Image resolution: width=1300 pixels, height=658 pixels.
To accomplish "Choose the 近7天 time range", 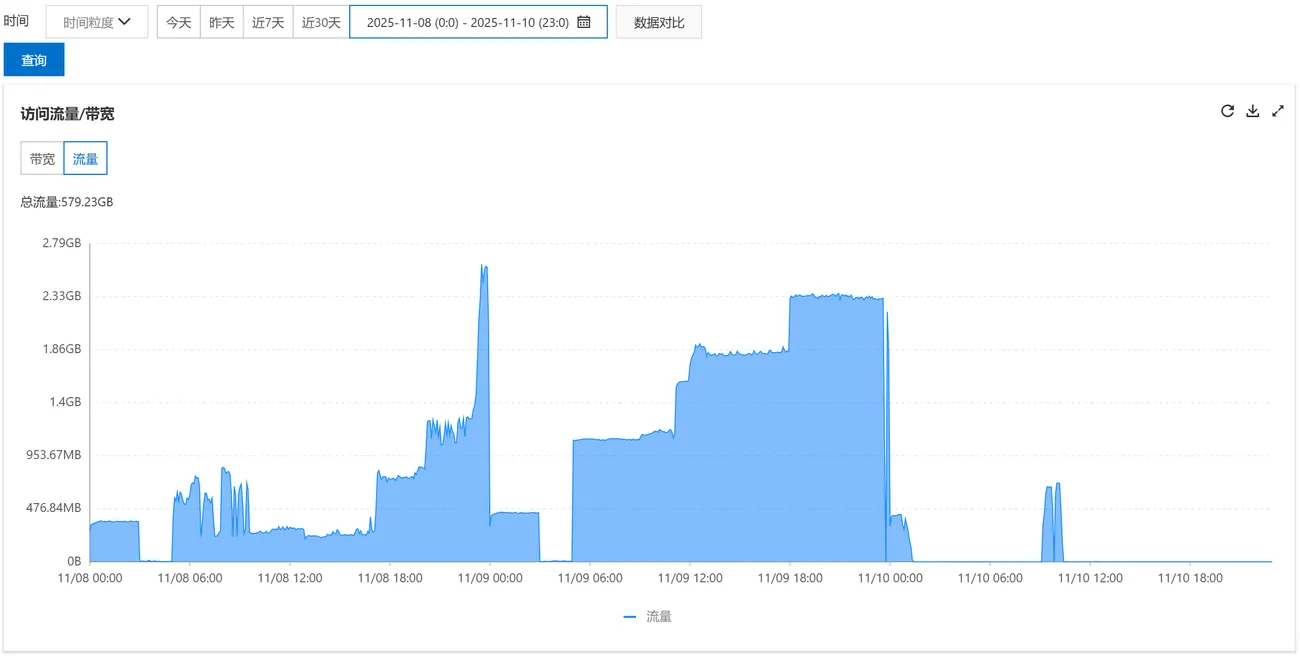I will pos(268,22).
